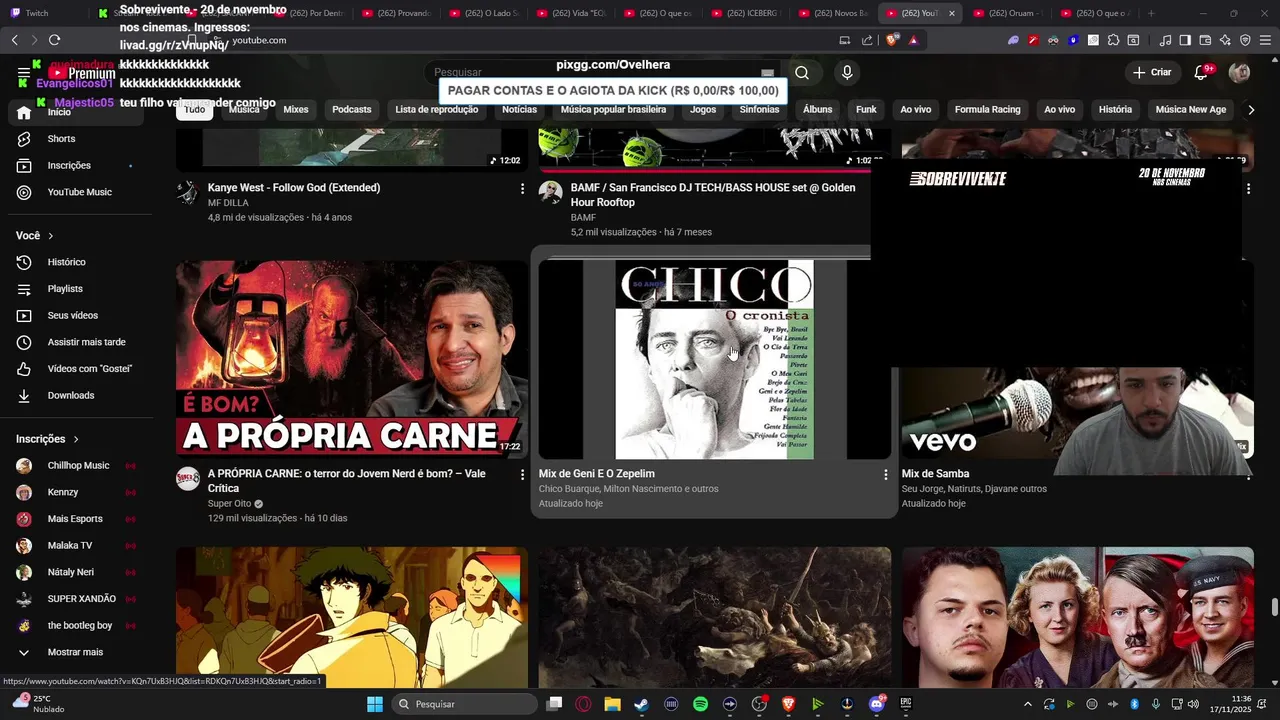Open the Windows Start button
Viewport: 1280px width, 720px height.
tap(375, 704)
